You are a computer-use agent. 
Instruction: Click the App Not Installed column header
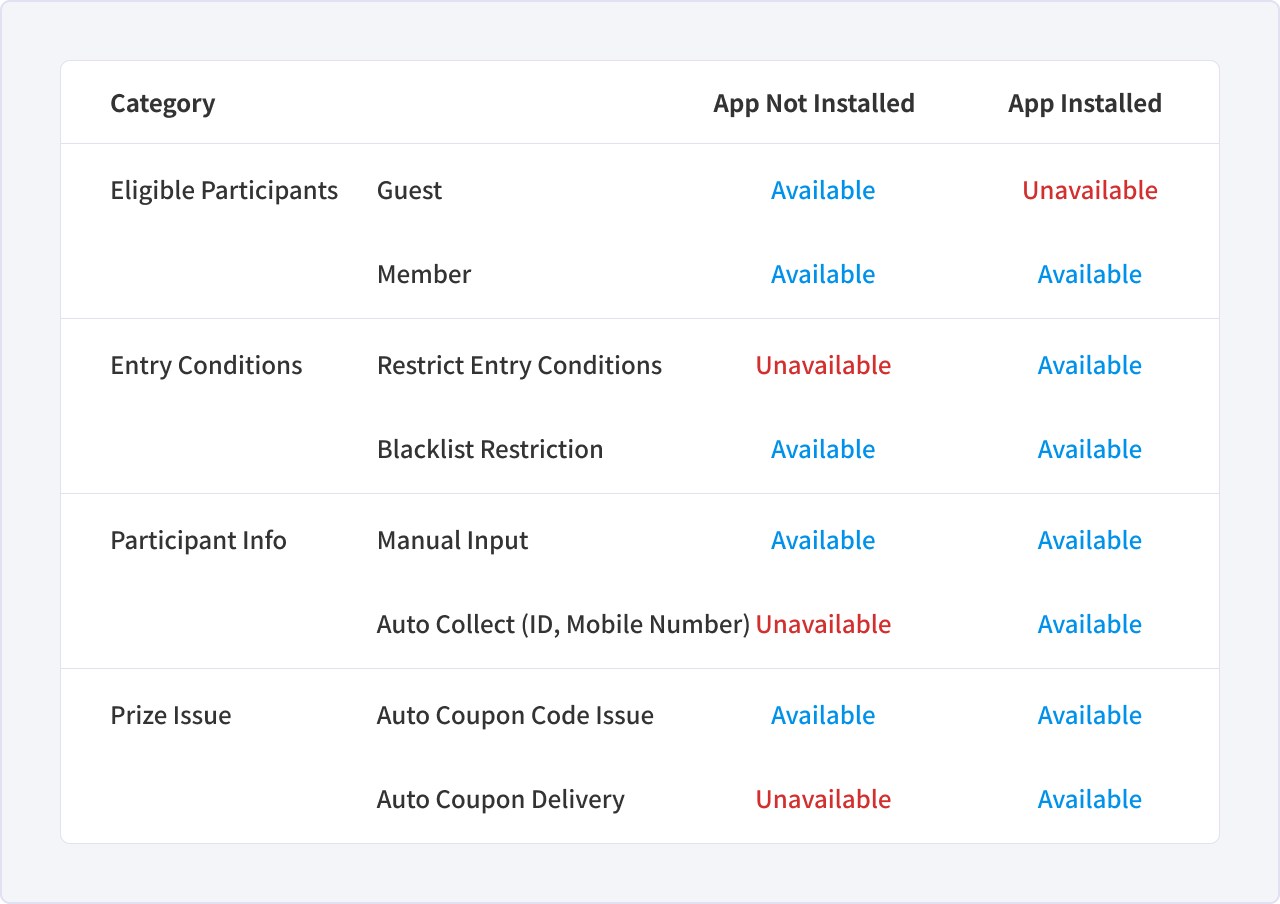pyautogui.click(x=814, y=103)
